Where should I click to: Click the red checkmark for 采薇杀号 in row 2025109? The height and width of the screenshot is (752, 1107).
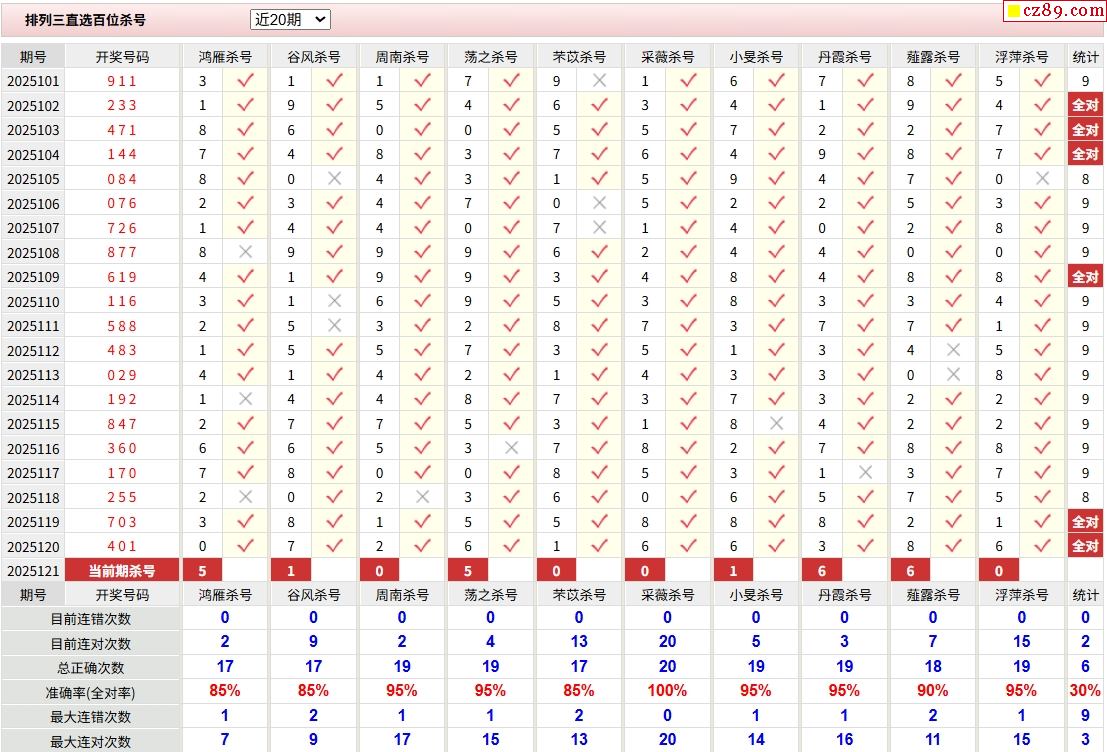point(688,277)
